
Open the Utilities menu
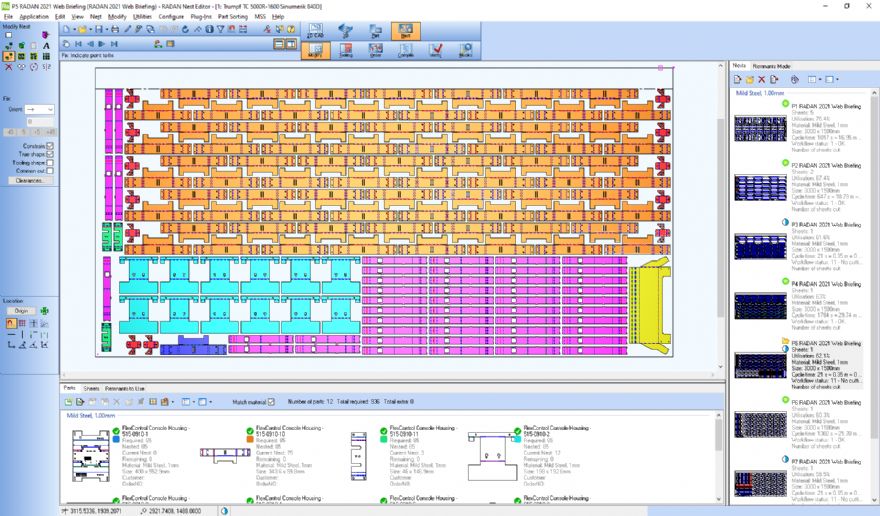[142, 17]
